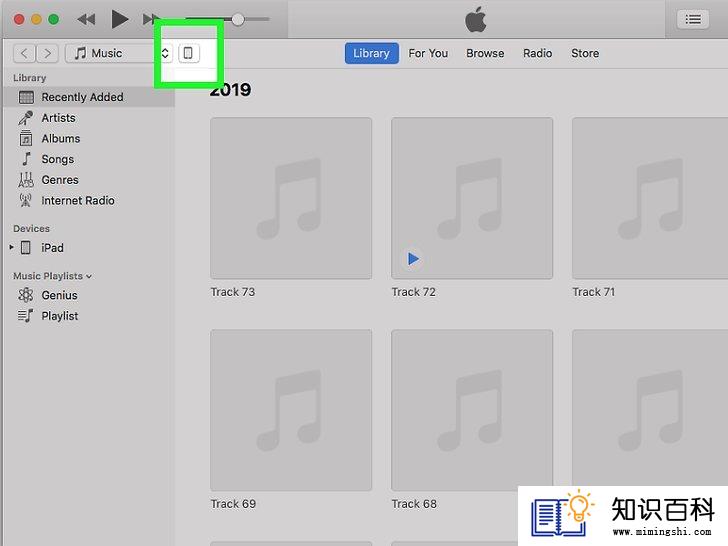Open the Radio tab
Image resolution: width=728 pixels, height=546 pixels.
pos(538,53)
